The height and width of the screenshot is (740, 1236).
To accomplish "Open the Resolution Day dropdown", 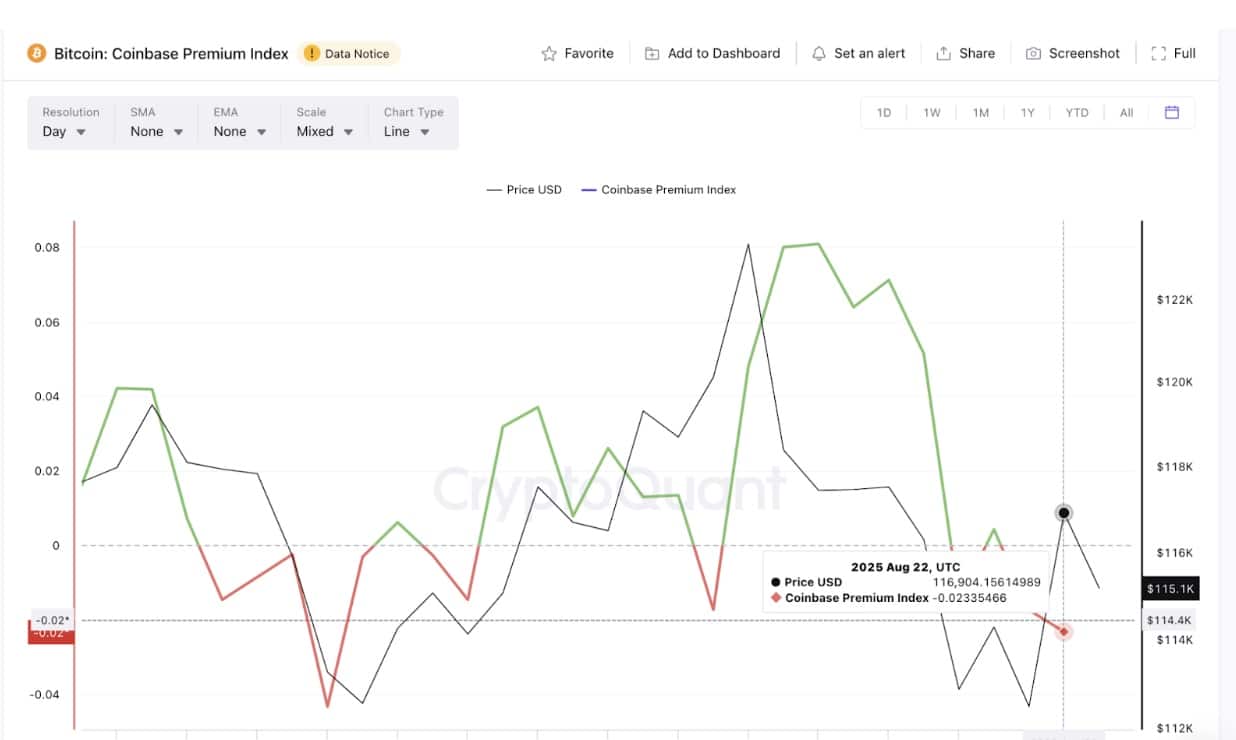I will pos(70,122).
